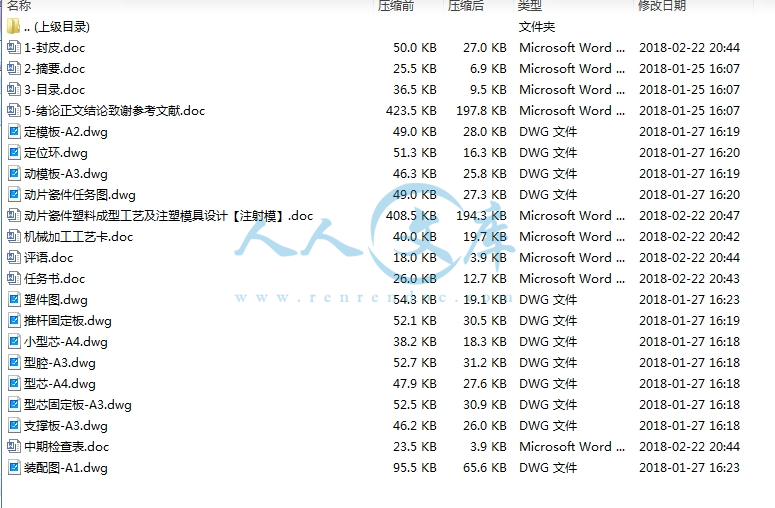Click the 文件夹 type of parent directory
The height and width of the screenshot is (508, 775).
pos(537,27)
